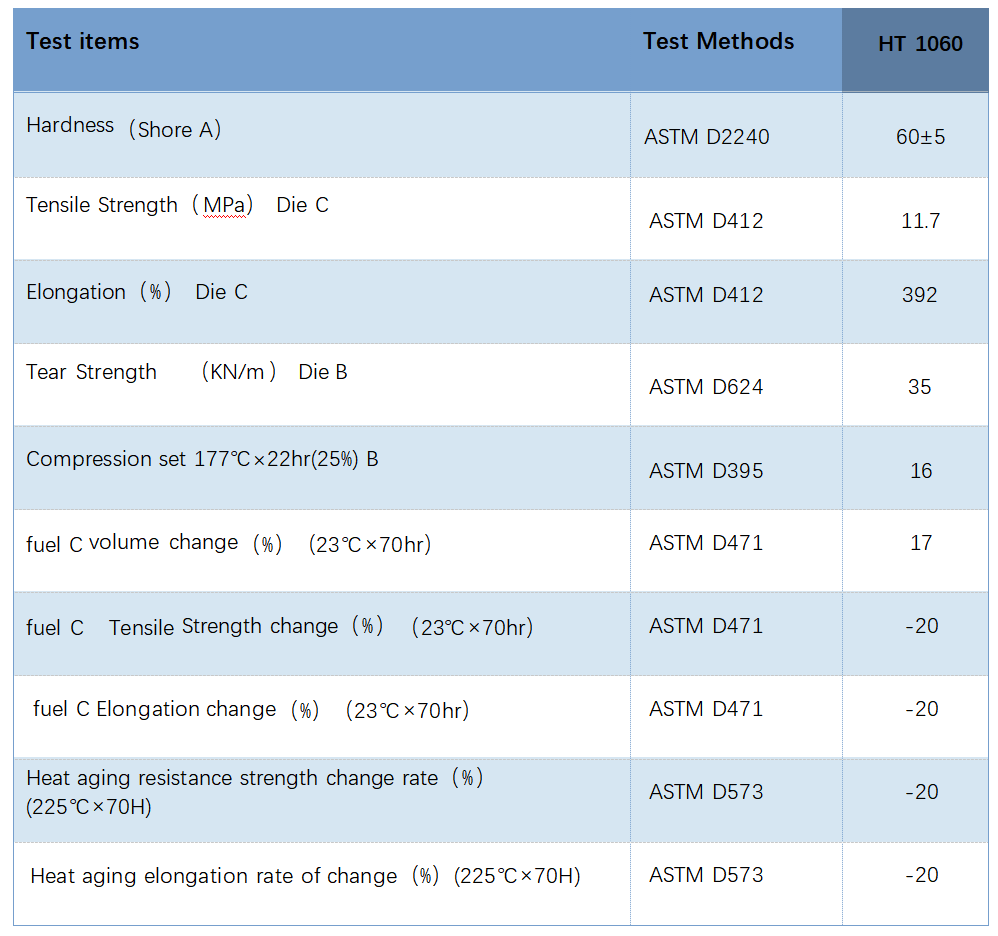Click the 'fuel C volume change' cell
The width and height of the screenshot is (998, 936).
(228, 544)
